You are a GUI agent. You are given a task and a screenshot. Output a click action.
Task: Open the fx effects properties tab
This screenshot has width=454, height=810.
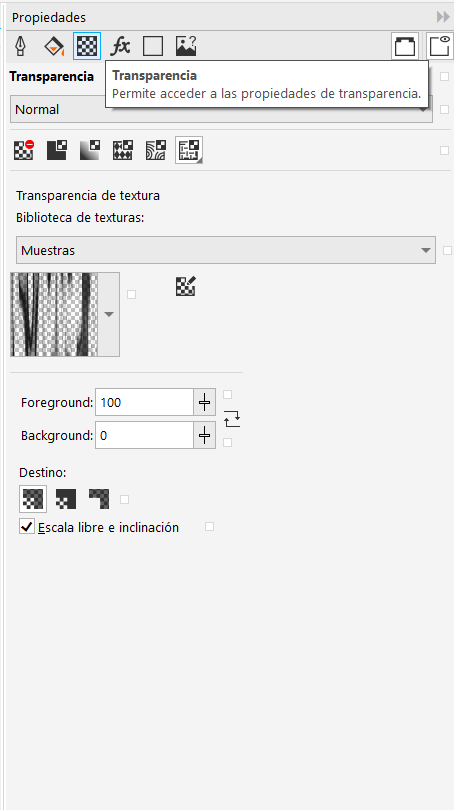pyautogui.click(x=120, y=46)
